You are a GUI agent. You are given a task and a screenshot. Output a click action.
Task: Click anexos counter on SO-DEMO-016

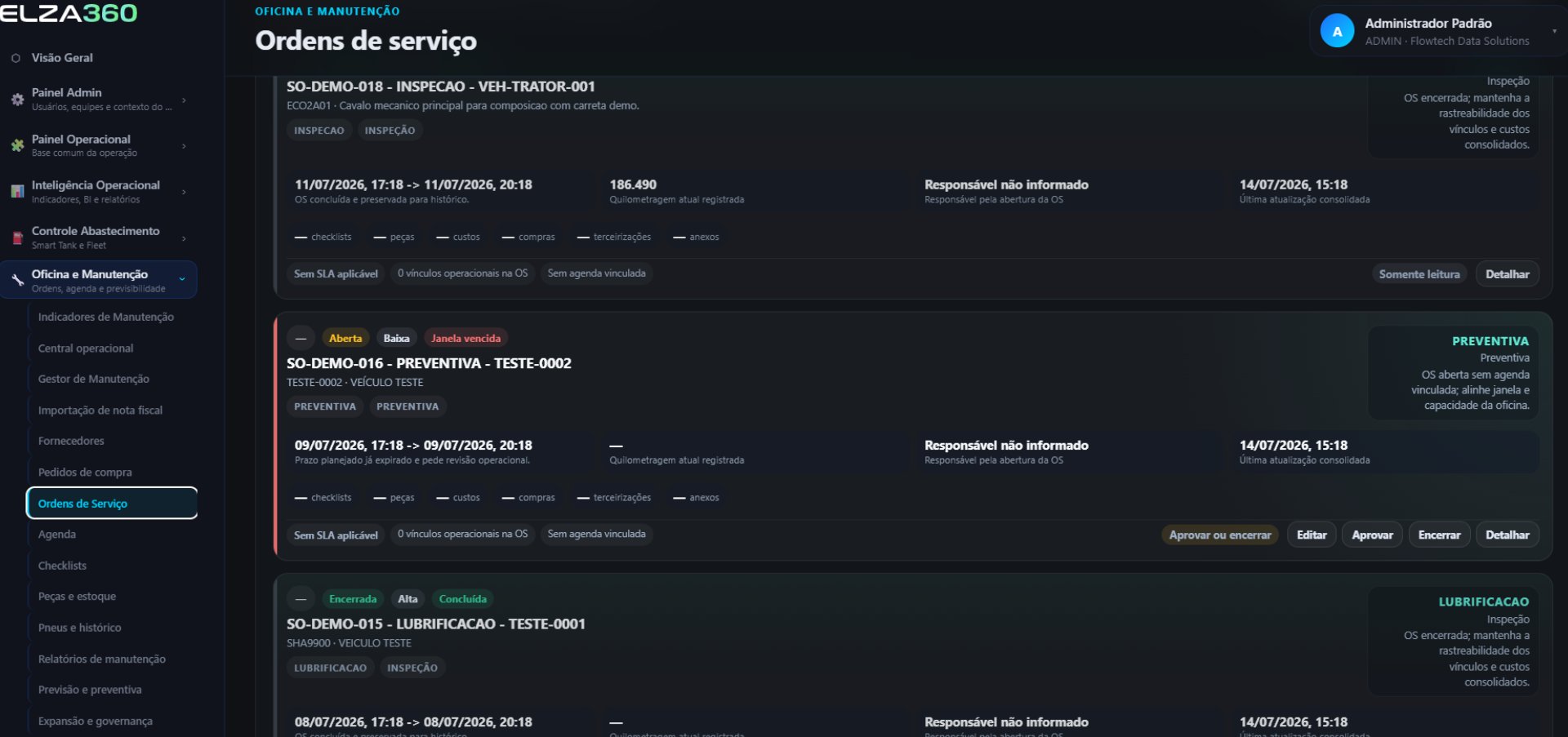[x=696, y=497]
